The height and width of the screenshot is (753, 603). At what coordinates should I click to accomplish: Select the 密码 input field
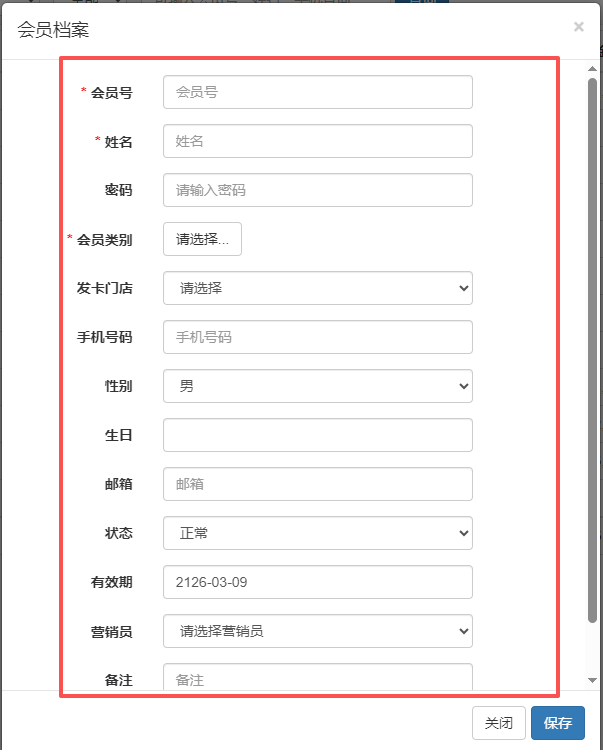(318, 190)
